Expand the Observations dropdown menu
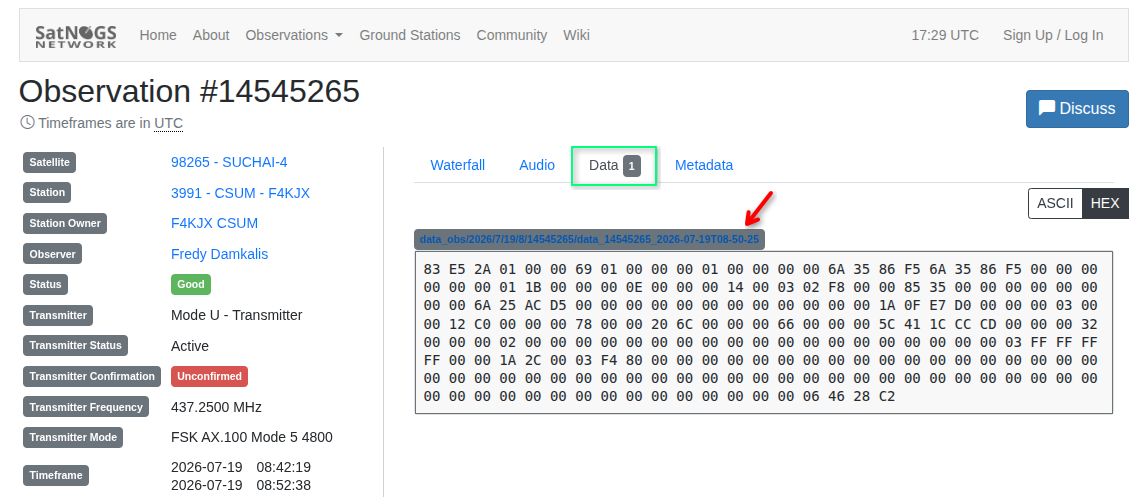Screen dimensions: 1136x497 pos(294,35)
